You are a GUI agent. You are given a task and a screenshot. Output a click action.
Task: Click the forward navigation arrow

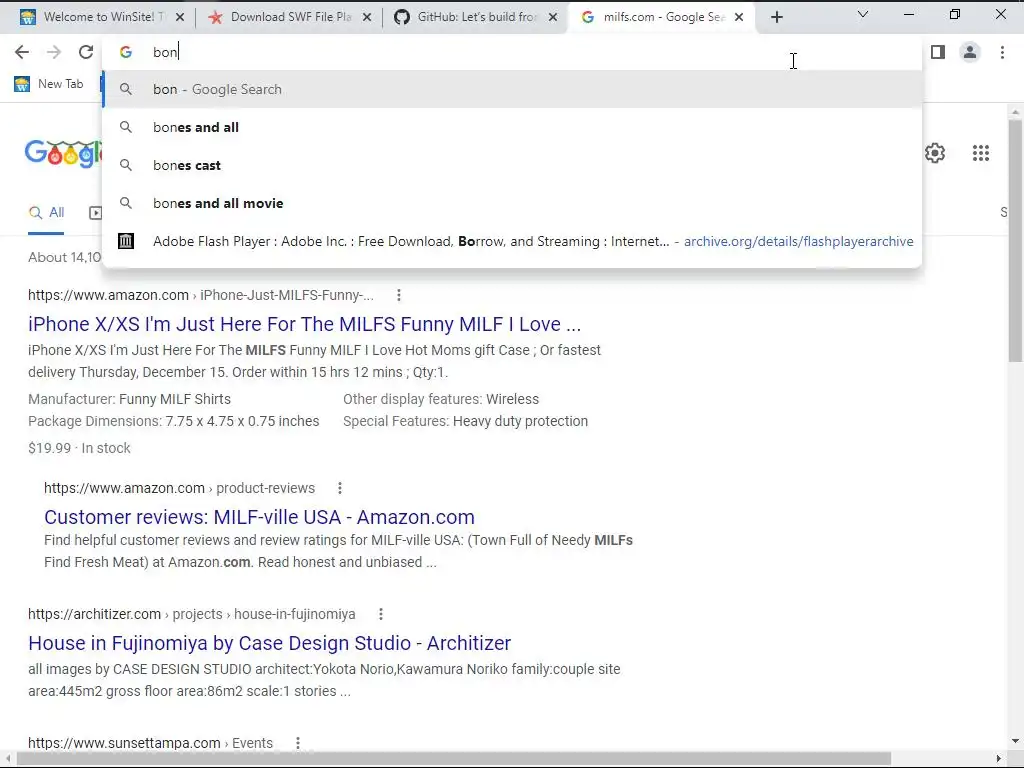[54, 52]
